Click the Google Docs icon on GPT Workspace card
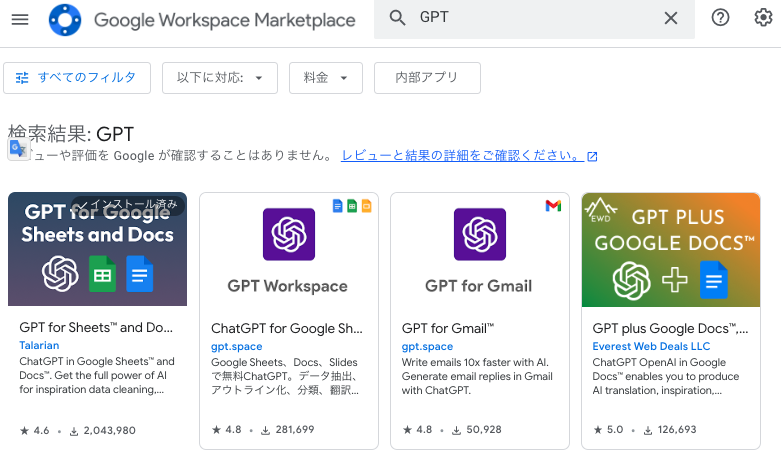This screenshot has height=455, width=781. [337, 205]
